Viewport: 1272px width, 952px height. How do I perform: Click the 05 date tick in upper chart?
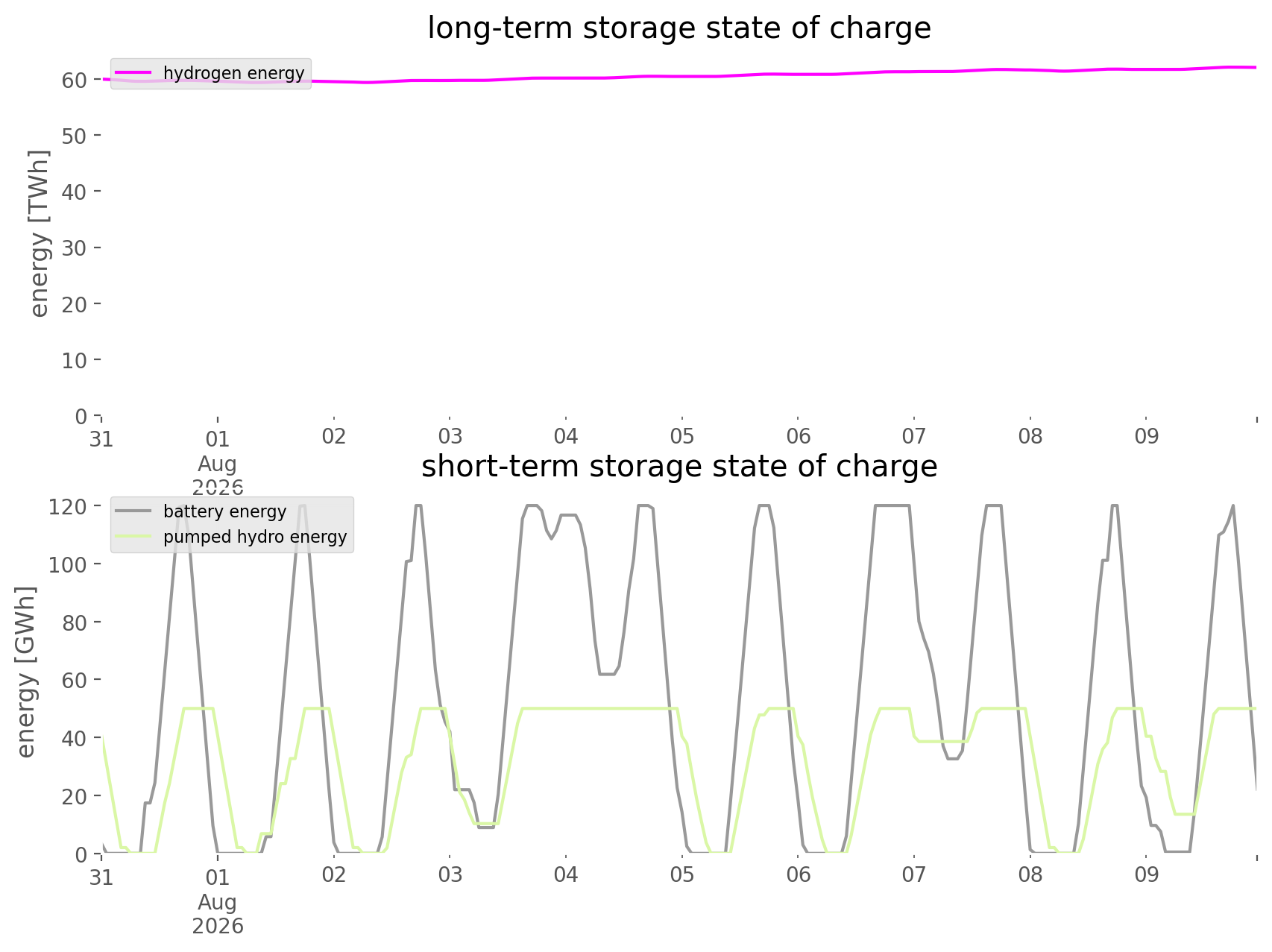pyautogui.click(x=682, y=436)
